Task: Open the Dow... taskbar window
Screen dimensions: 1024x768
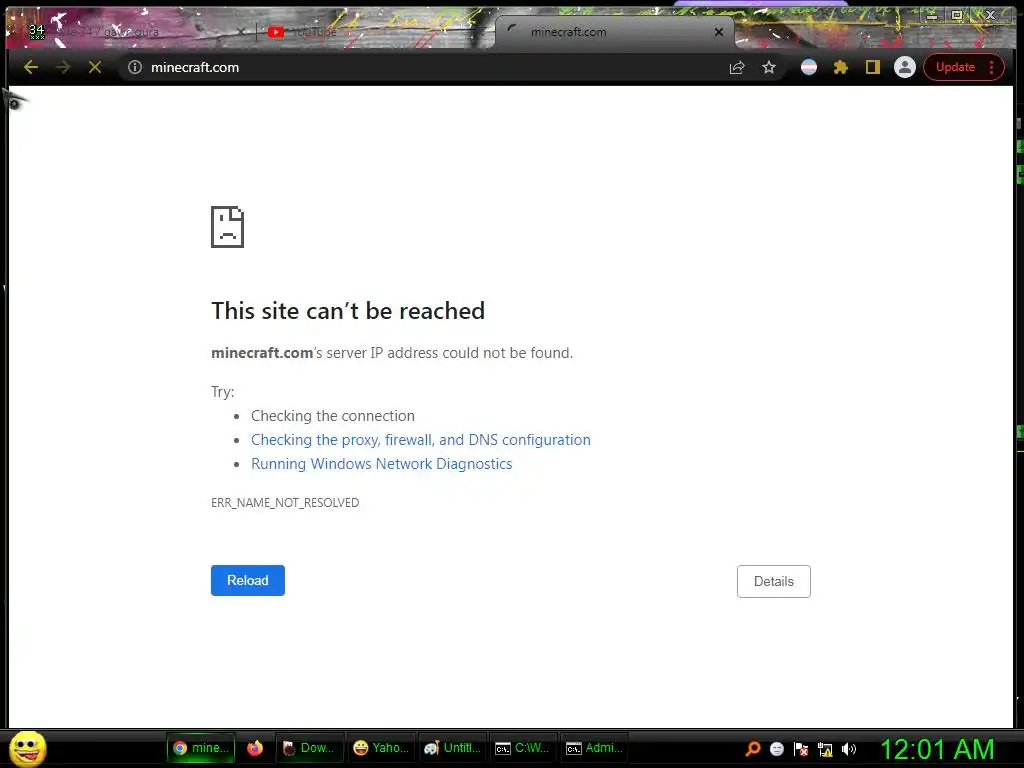Action: 310,748
